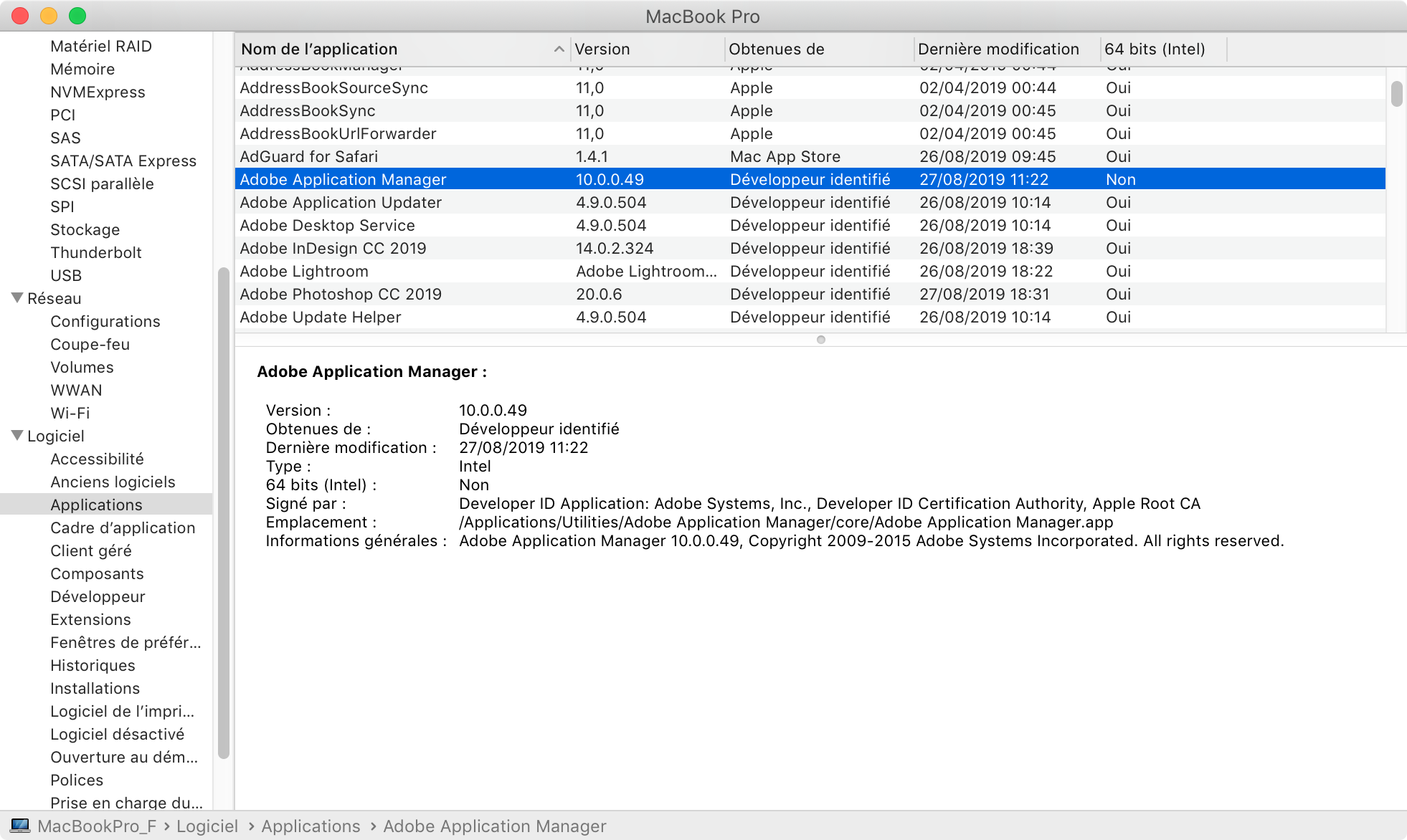Click the sidebar vertical scrollbar thumb
The width and height of the screenshot is (1407, 840).
tap(223, 512)
